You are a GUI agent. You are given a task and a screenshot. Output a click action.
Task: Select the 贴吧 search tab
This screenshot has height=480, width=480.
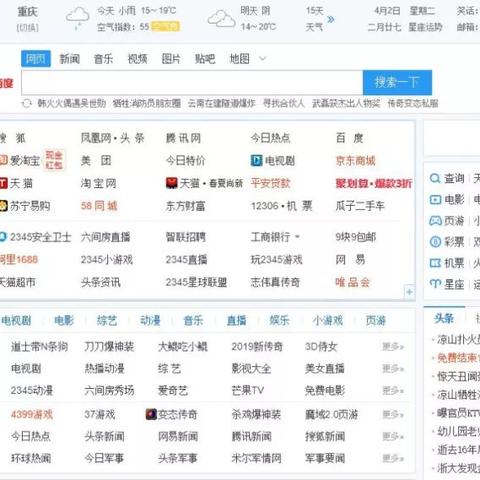pyautogui.click(x=205, y=59)
